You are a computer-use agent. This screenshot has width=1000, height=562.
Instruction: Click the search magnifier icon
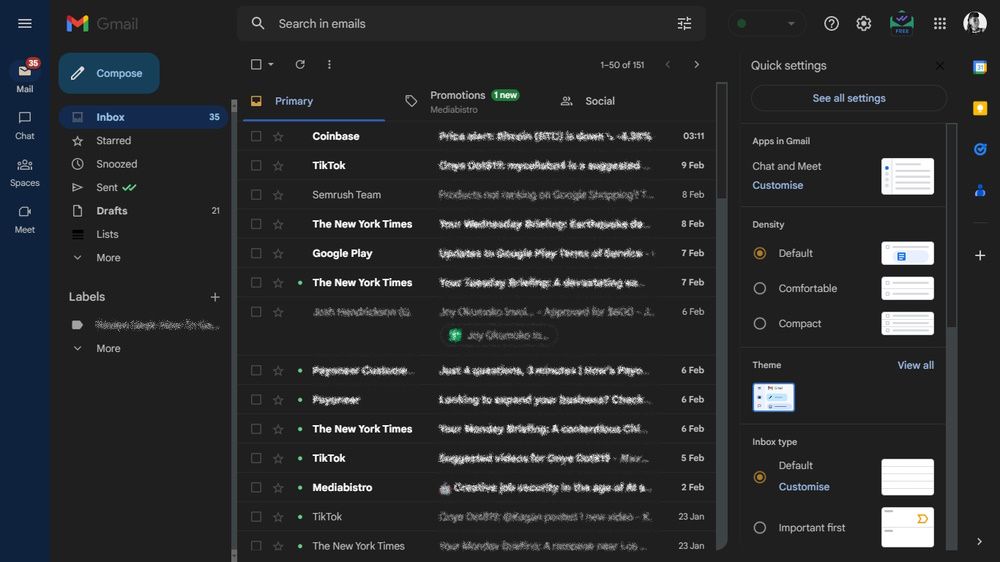click(258, 24)
